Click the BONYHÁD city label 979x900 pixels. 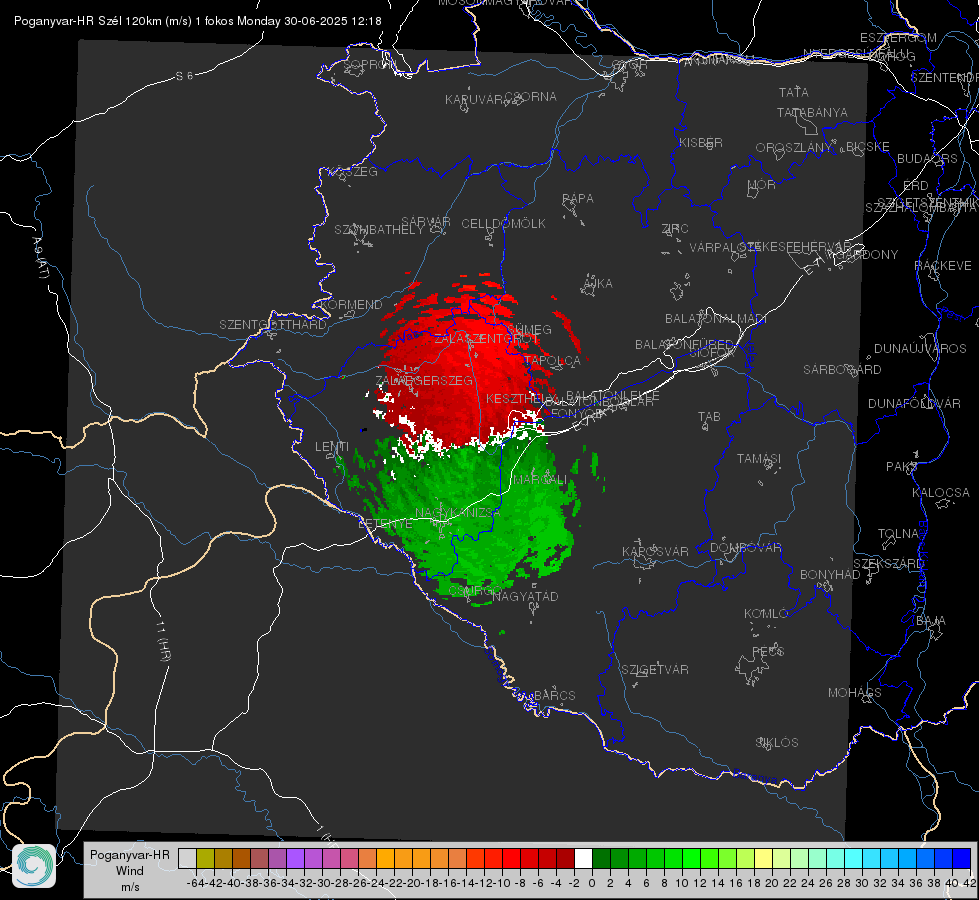tap(830, 575)
